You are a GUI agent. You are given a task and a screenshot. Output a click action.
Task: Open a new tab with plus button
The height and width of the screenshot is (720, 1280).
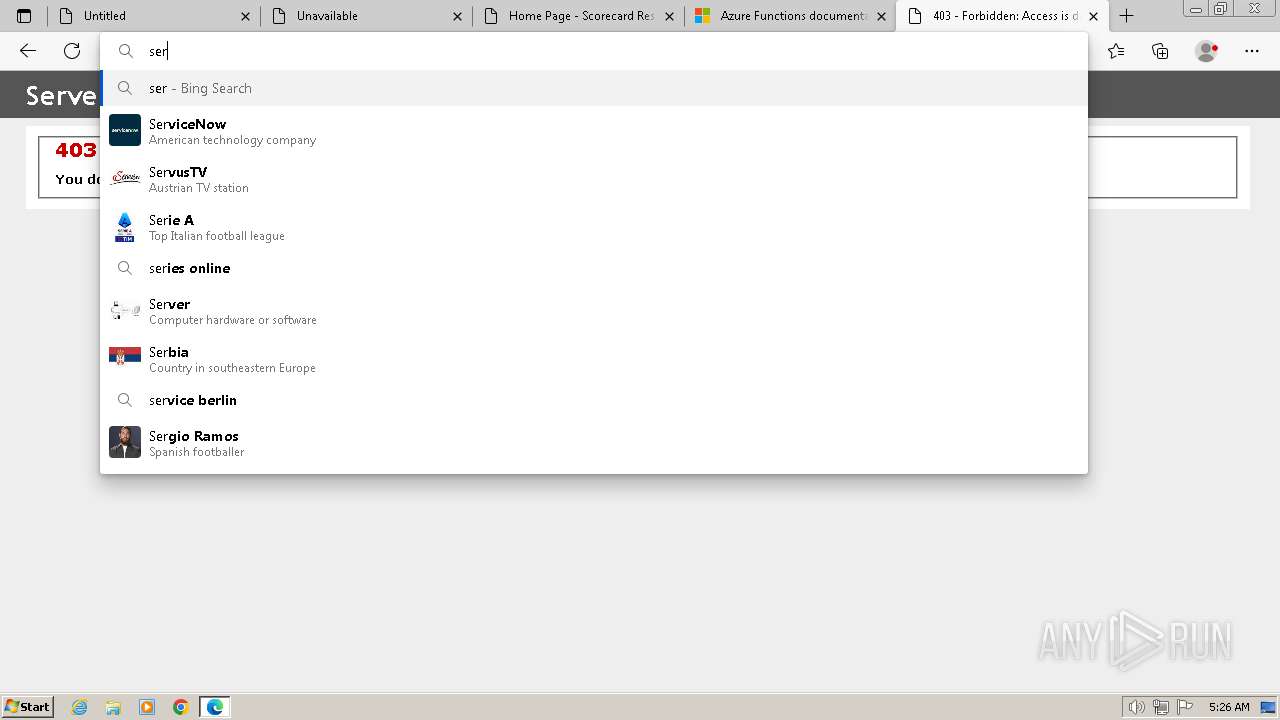[x=1126, y=16]
